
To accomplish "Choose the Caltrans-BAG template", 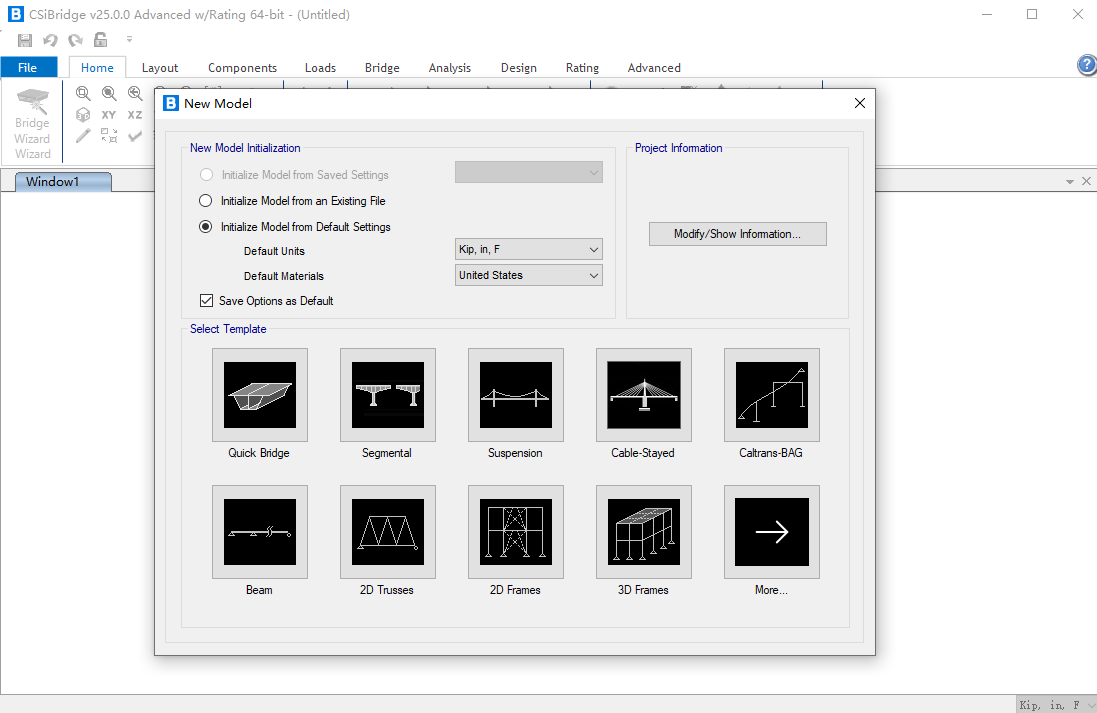I will pos(772,395).
